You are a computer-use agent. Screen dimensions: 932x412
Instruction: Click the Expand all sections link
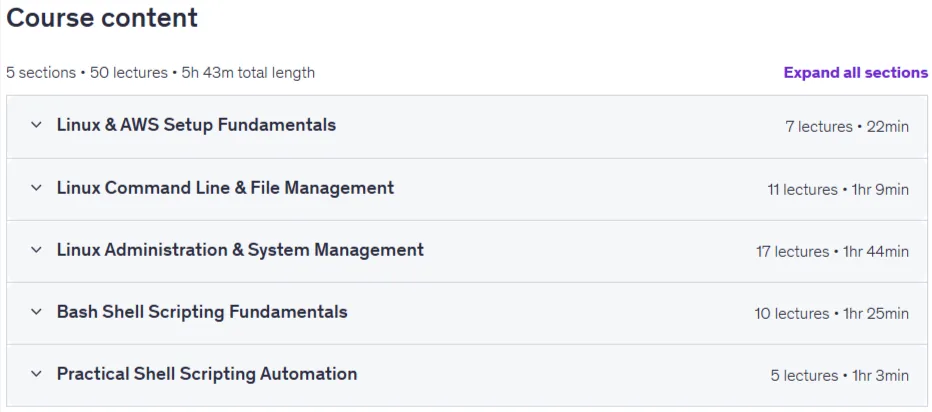coord(855,73)
